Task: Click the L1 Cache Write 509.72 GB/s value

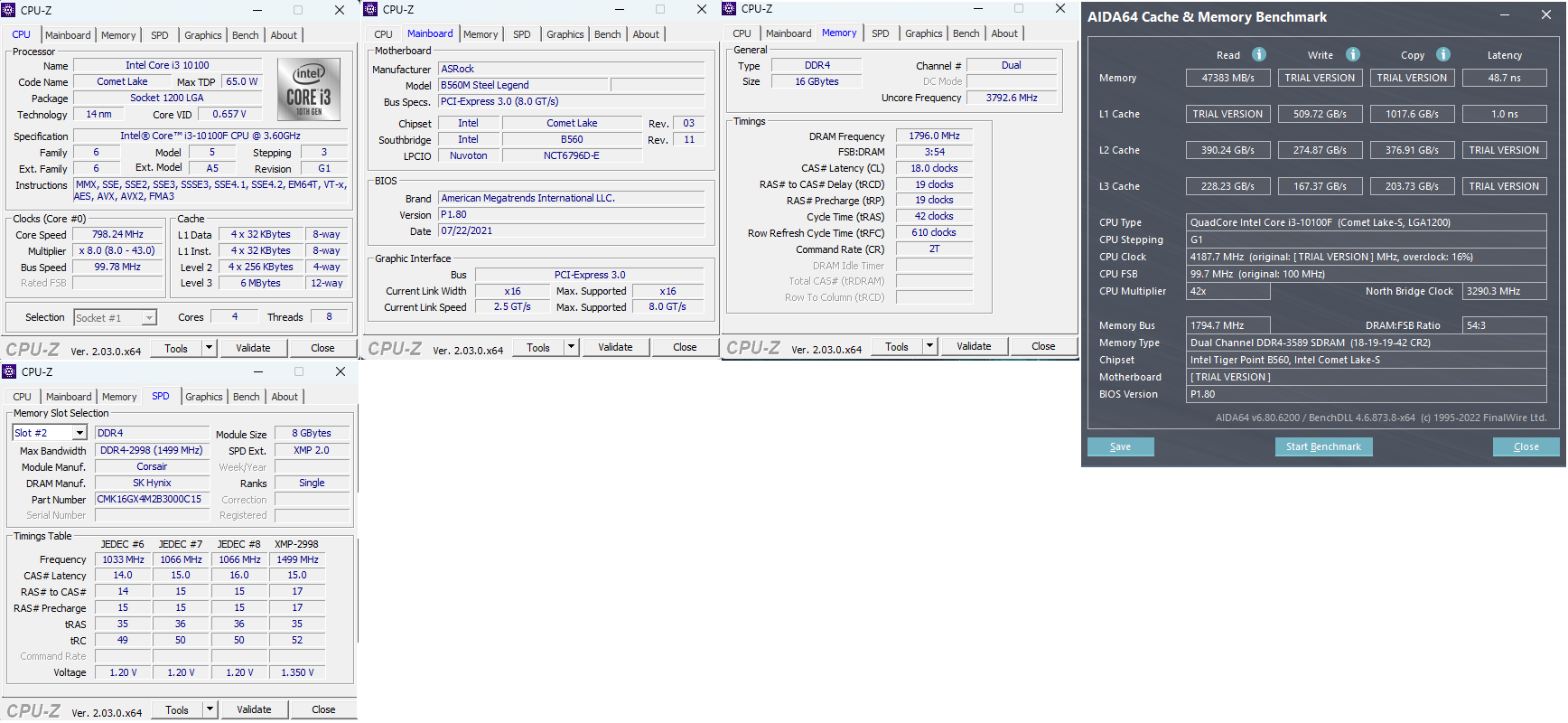Action: 1321,114
